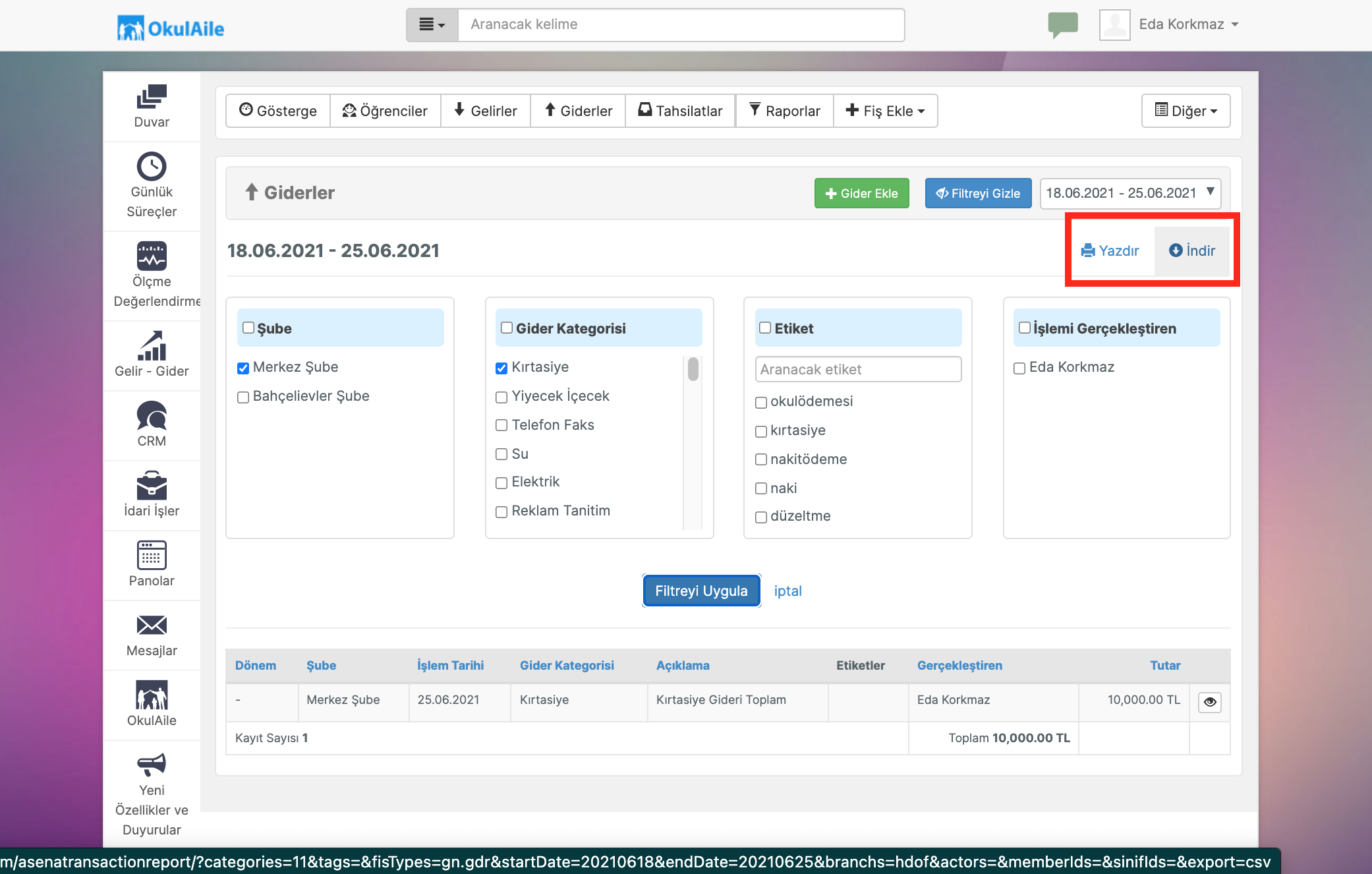Expand the Diğer dropdown
The width and height of the screenshot is (1372, 874).
point(1186,111)
